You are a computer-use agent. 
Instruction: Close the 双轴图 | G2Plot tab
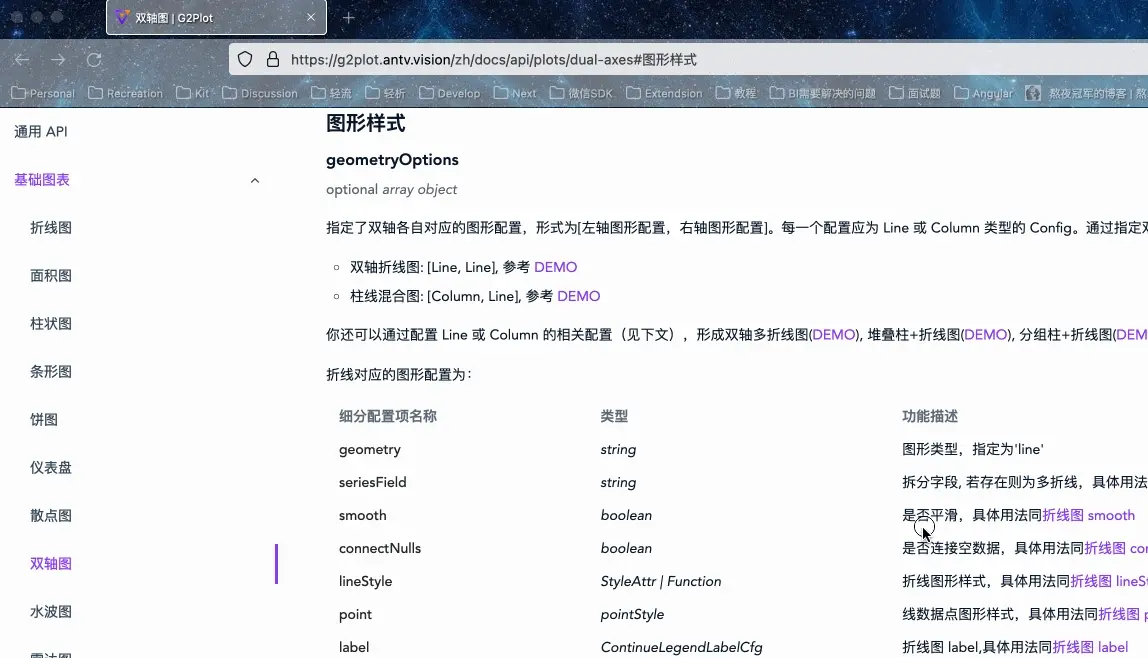[310, 18]
